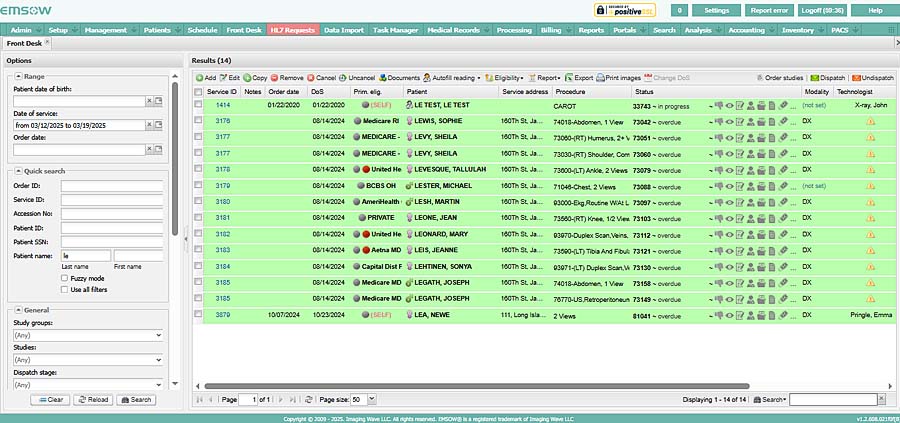Switch to the Billing menu tab
Viewport: 900px width, 423px height.
tap(551, 31)
